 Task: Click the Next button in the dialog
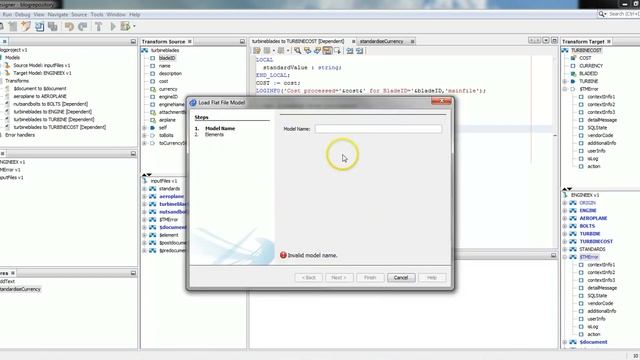339,278
